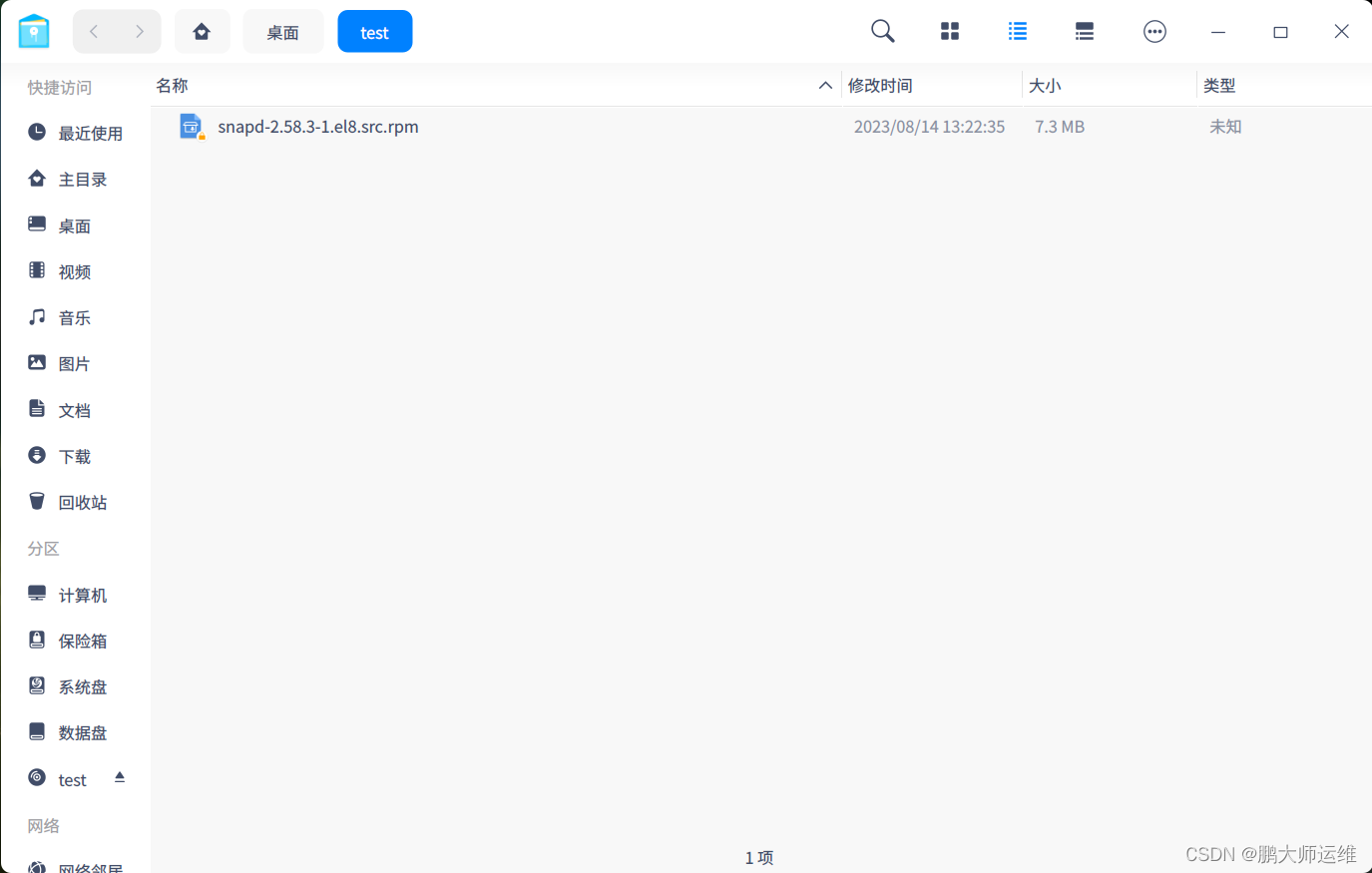Screen dimensions: 1372x873
Task: Open the 保险箱 vault in the sidebar
Action: [83, 640]
